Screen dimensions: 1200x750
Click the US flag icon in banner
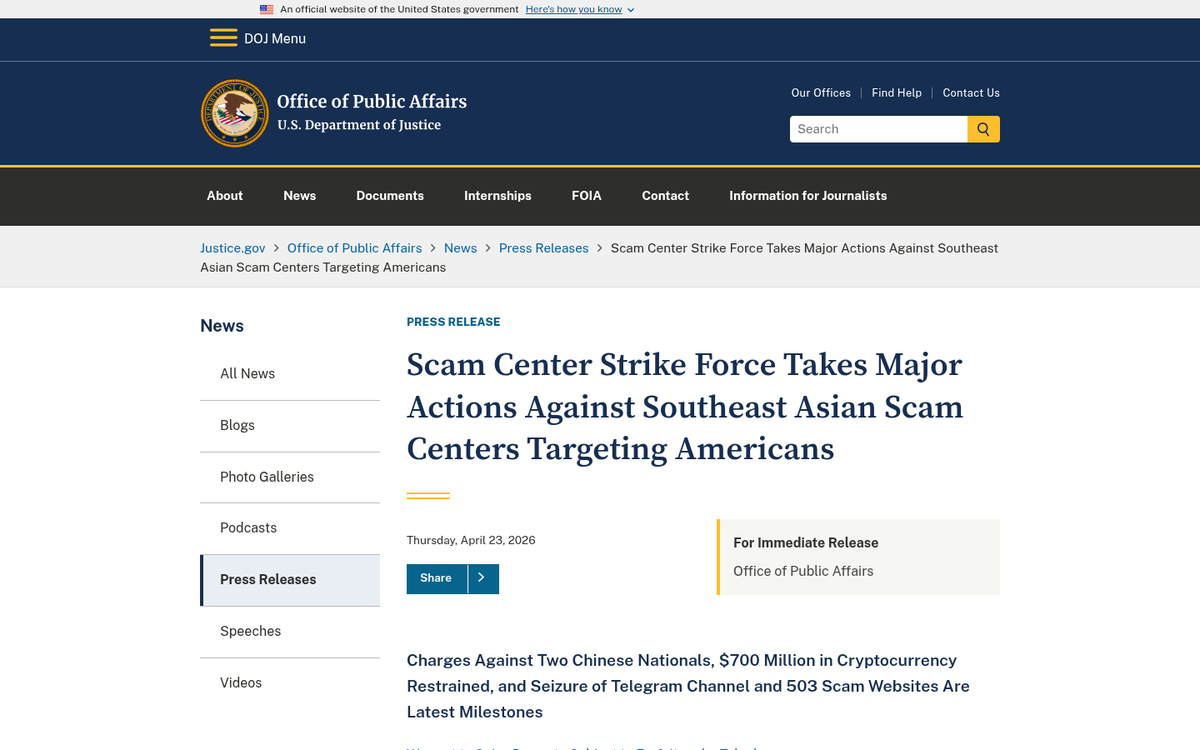267,9
